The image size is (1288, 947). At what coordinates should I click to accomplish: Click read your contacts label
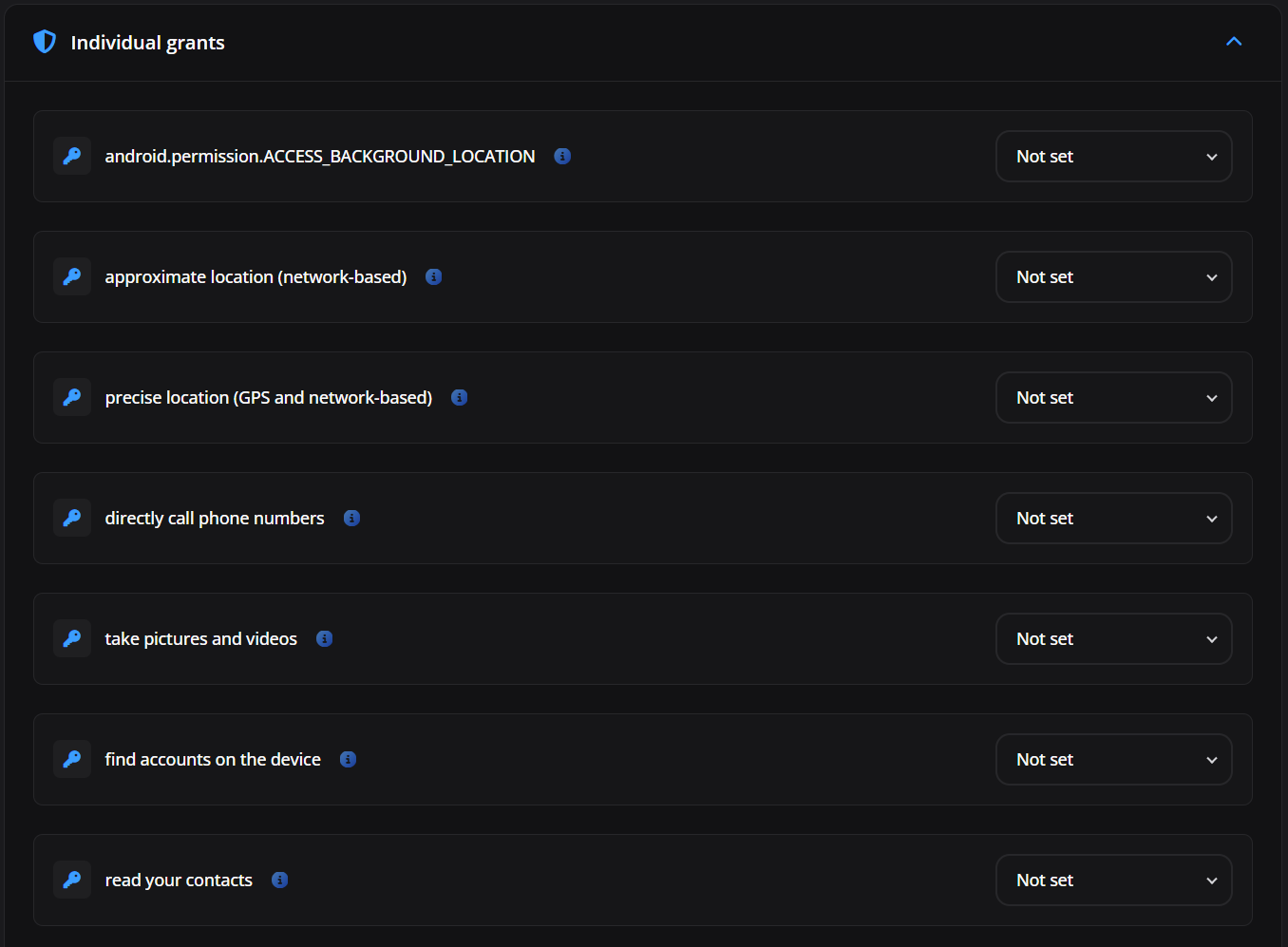[x=179, y=880]
